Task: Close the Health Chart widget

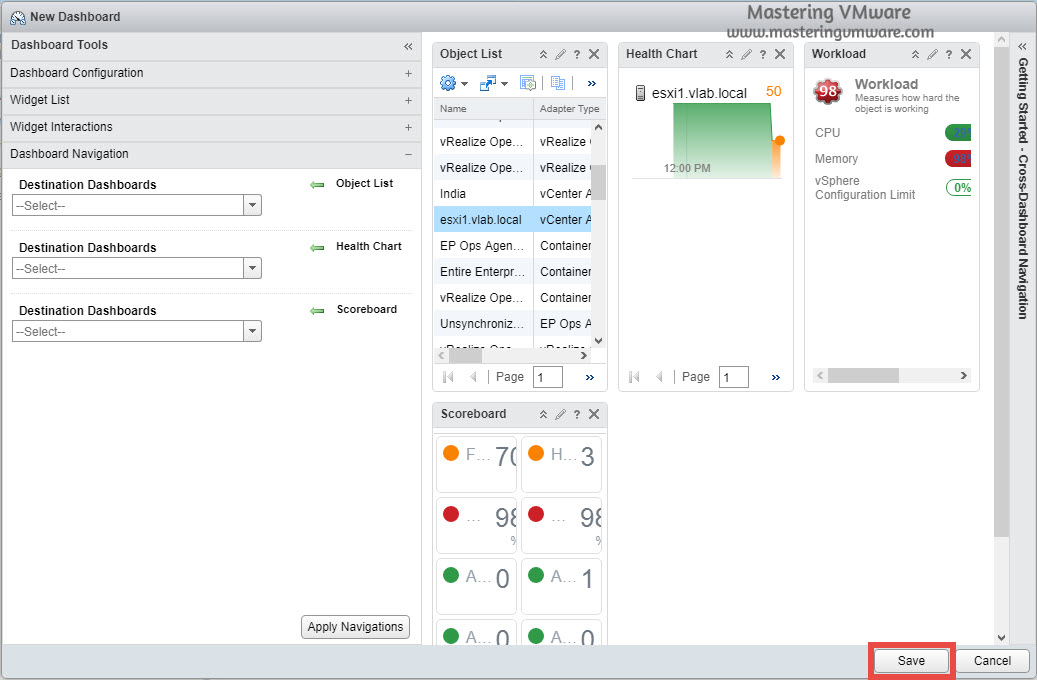Action: tap(780, 54)
